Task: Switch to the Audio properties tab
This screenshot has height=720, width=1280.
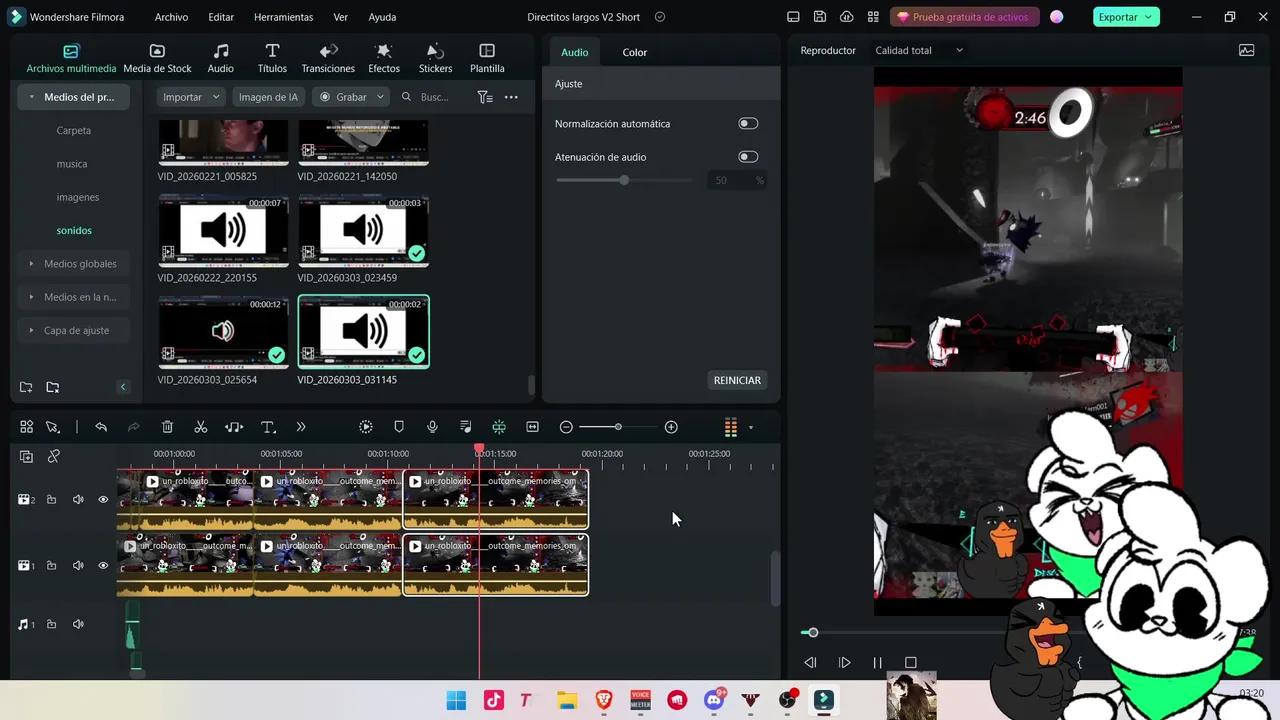Action: pyautogui.click(x=575, y=52)
